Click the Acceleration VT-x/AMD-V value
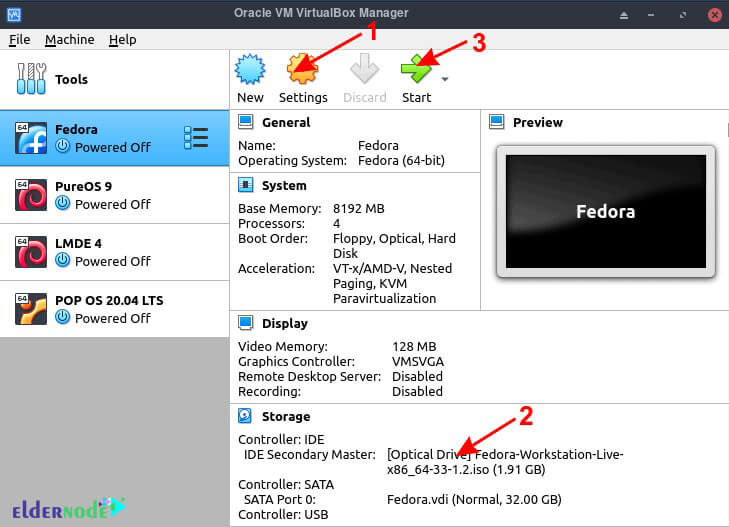 click(x=392, y=283)
